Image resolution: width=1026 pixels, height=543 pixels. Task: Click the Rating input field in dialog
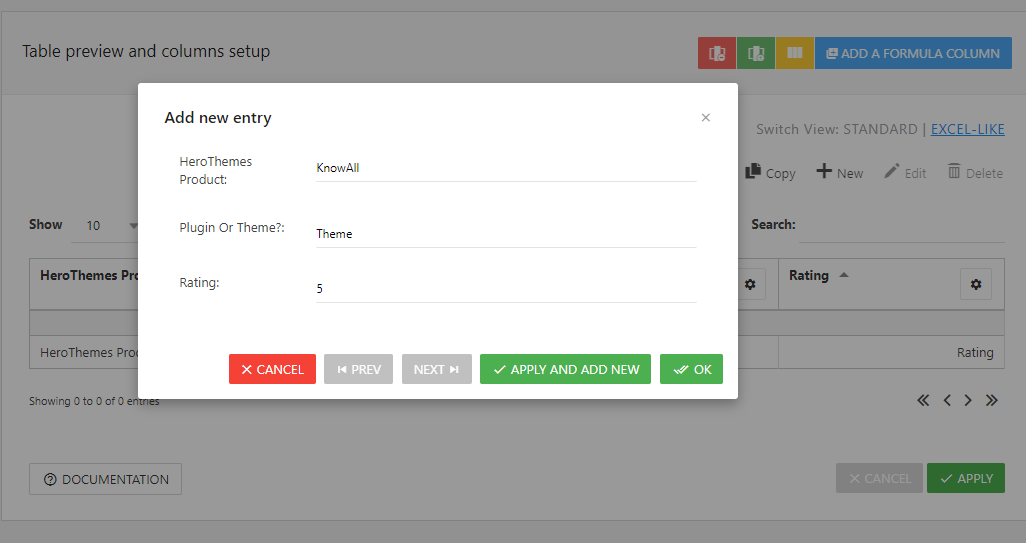pyautogui.click(x=506, y=289)
